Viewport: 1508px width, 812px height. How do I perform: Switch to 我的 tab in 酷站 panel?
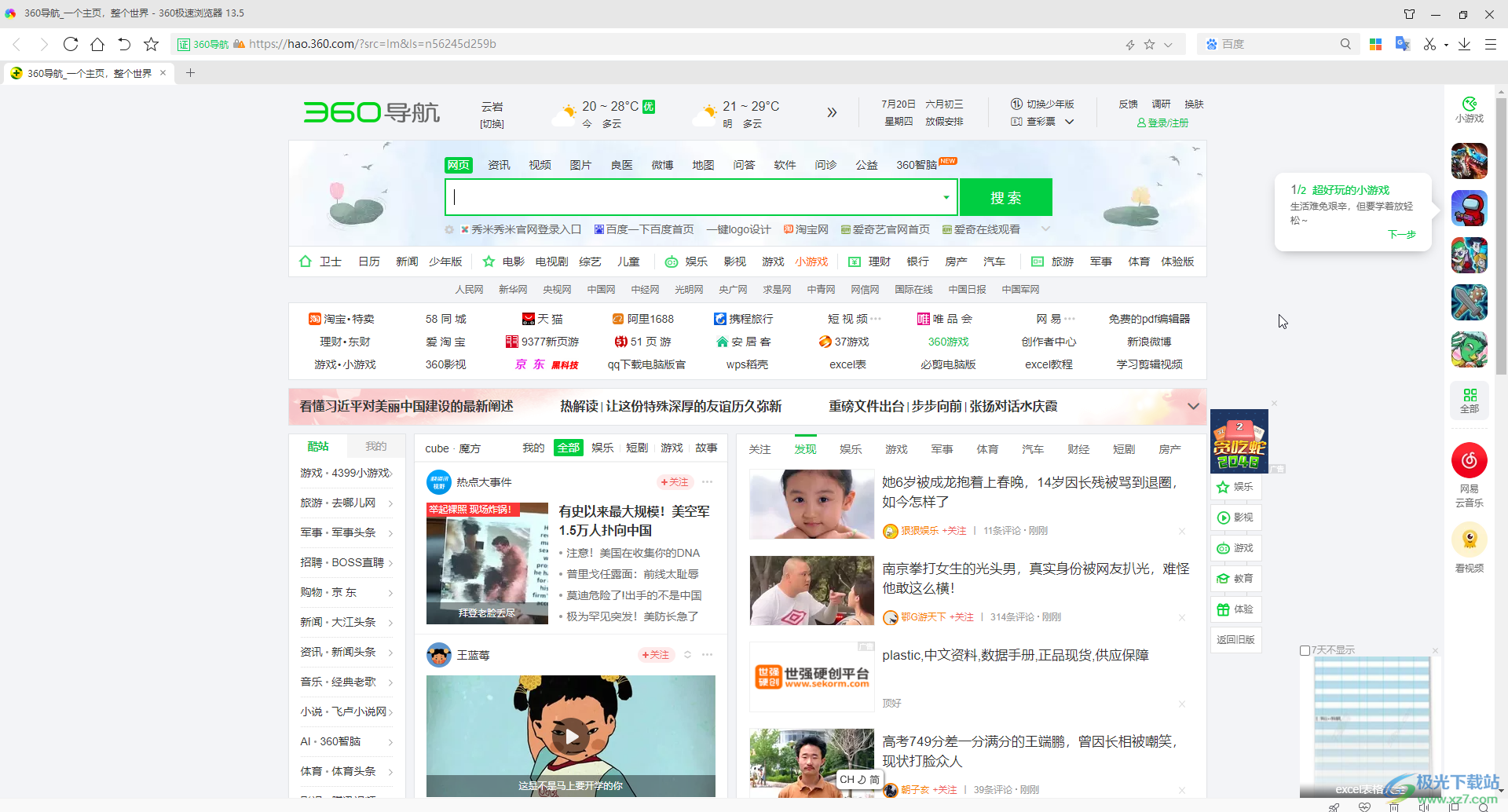pos(375,446)
